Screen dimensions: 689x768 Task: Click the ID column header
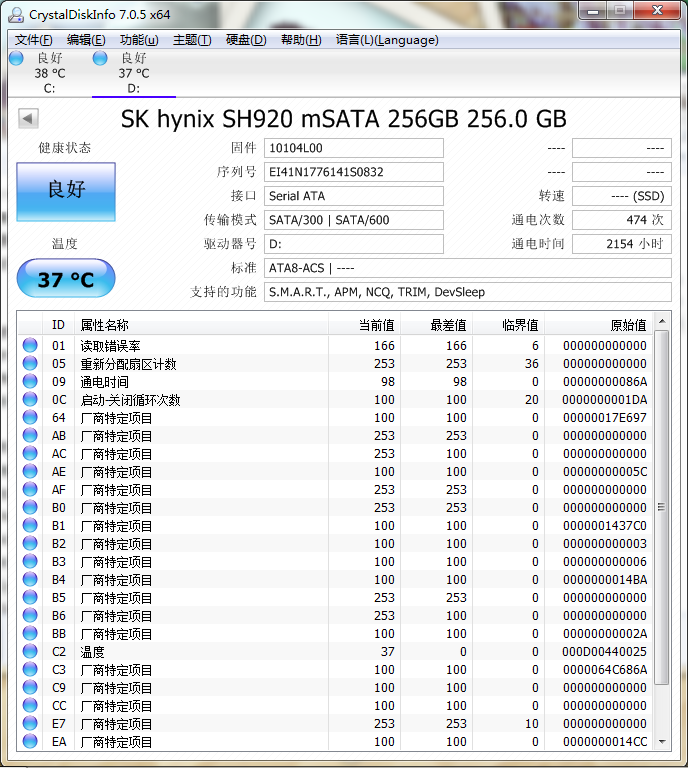pos(58,325)
